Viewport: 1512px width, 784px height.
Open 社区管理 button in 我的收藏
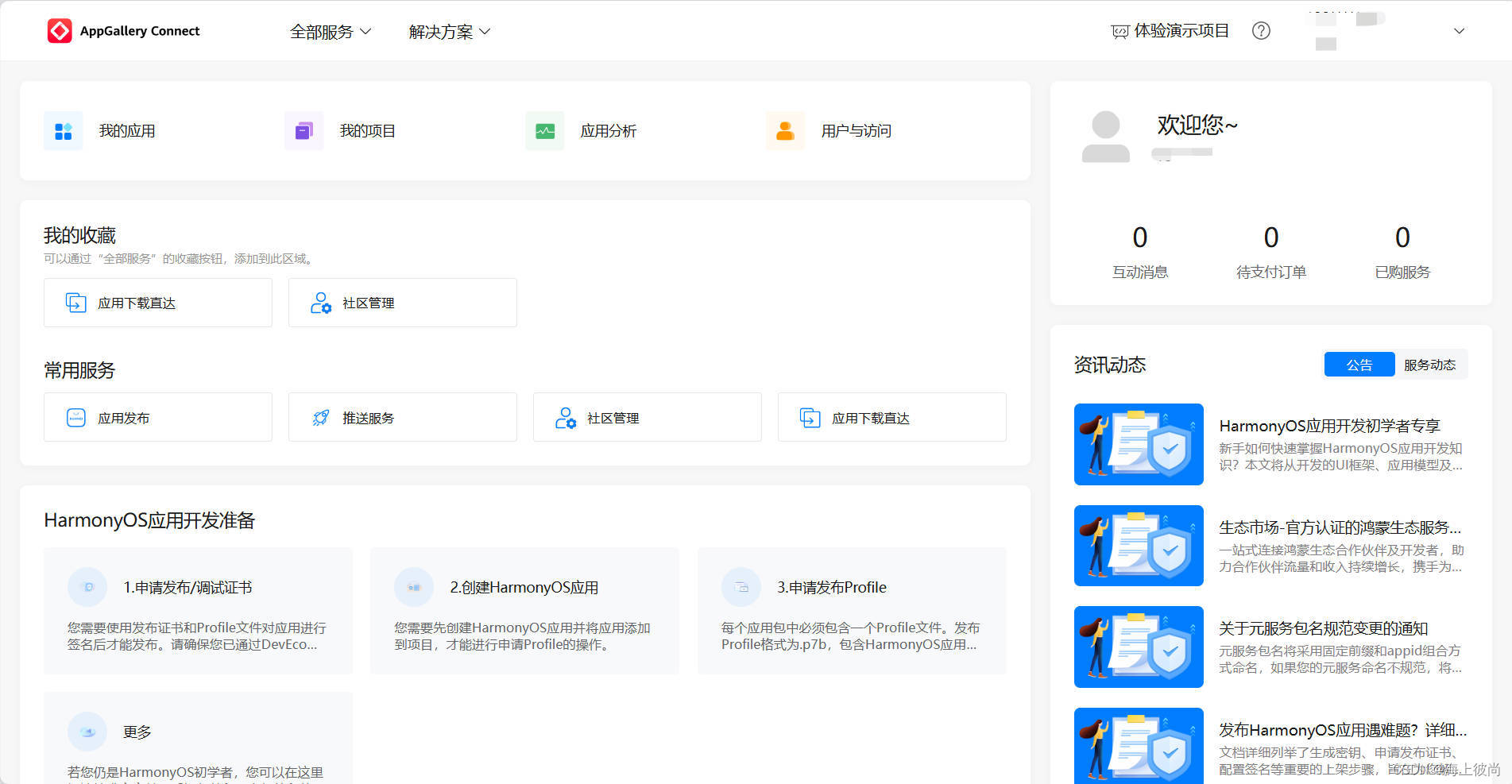pyautogui.click(x=403, y=303)
